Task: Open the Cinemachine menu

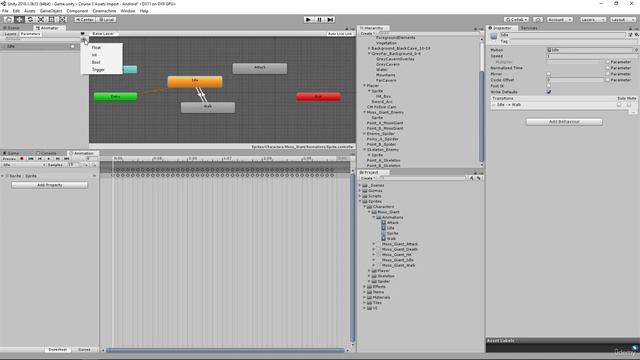Action: point(104,11)
